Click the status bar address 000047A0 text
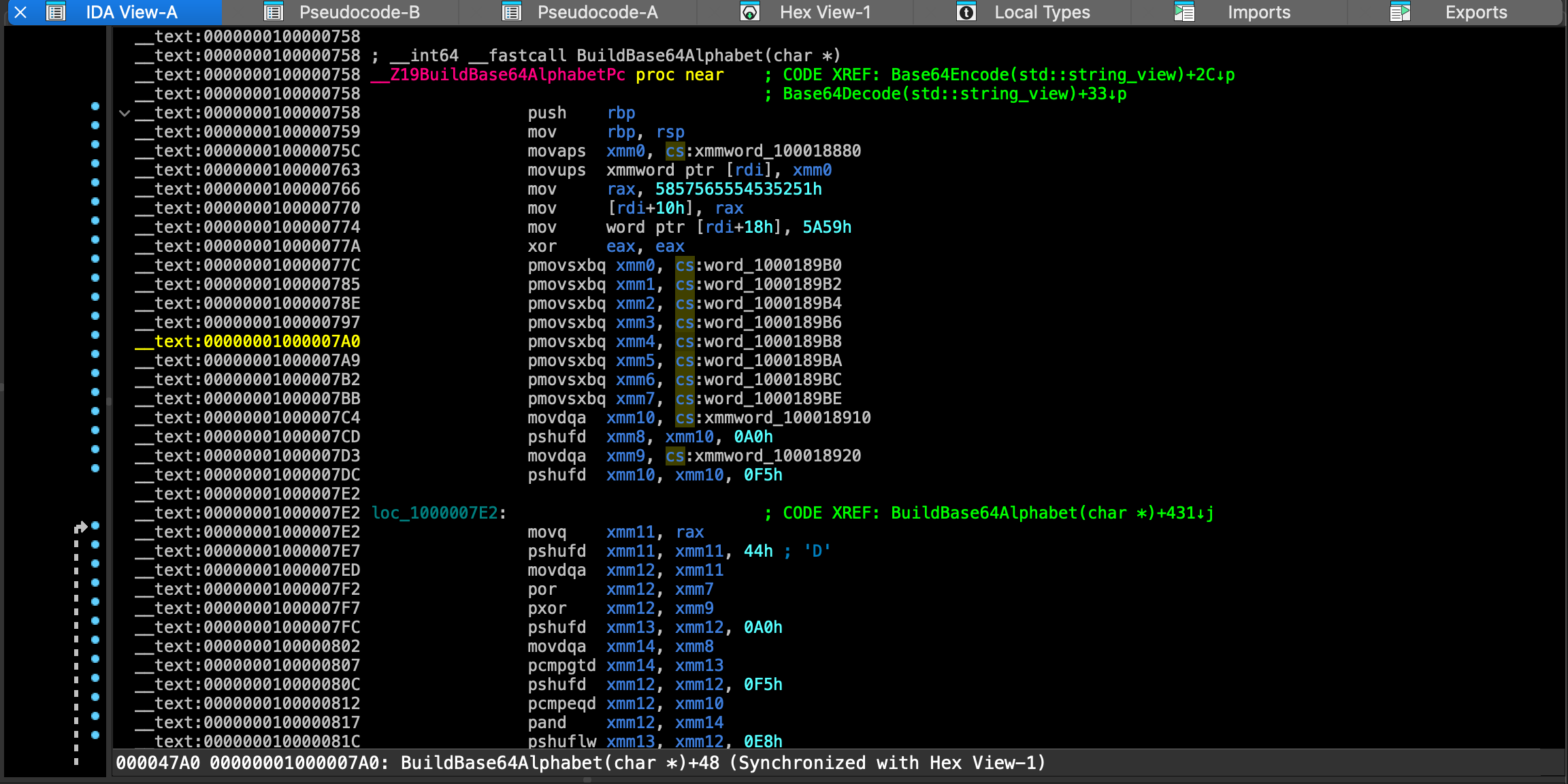 (158, 763)
